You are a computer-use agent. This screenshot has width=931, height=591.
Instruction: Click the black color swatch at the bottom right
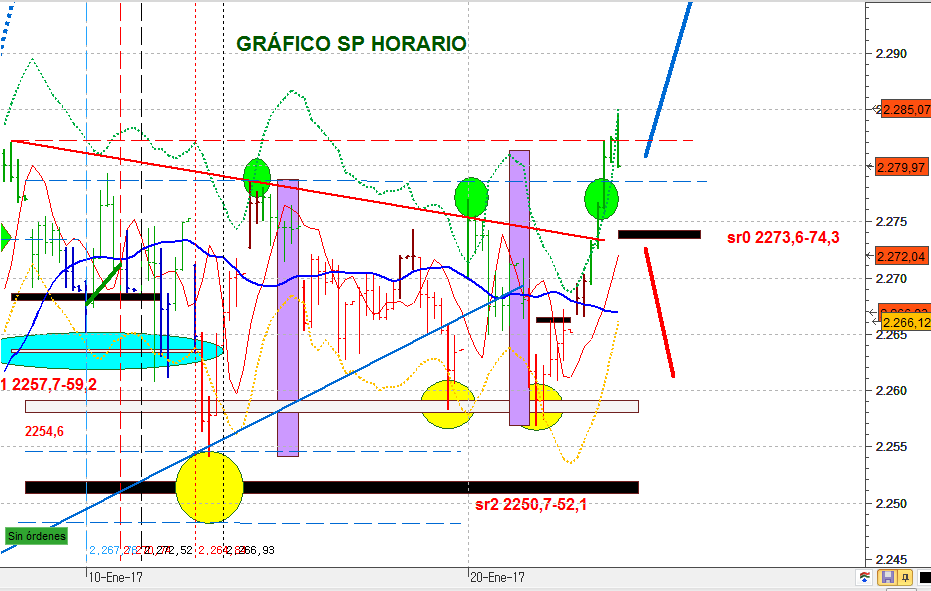coord(924,577)
